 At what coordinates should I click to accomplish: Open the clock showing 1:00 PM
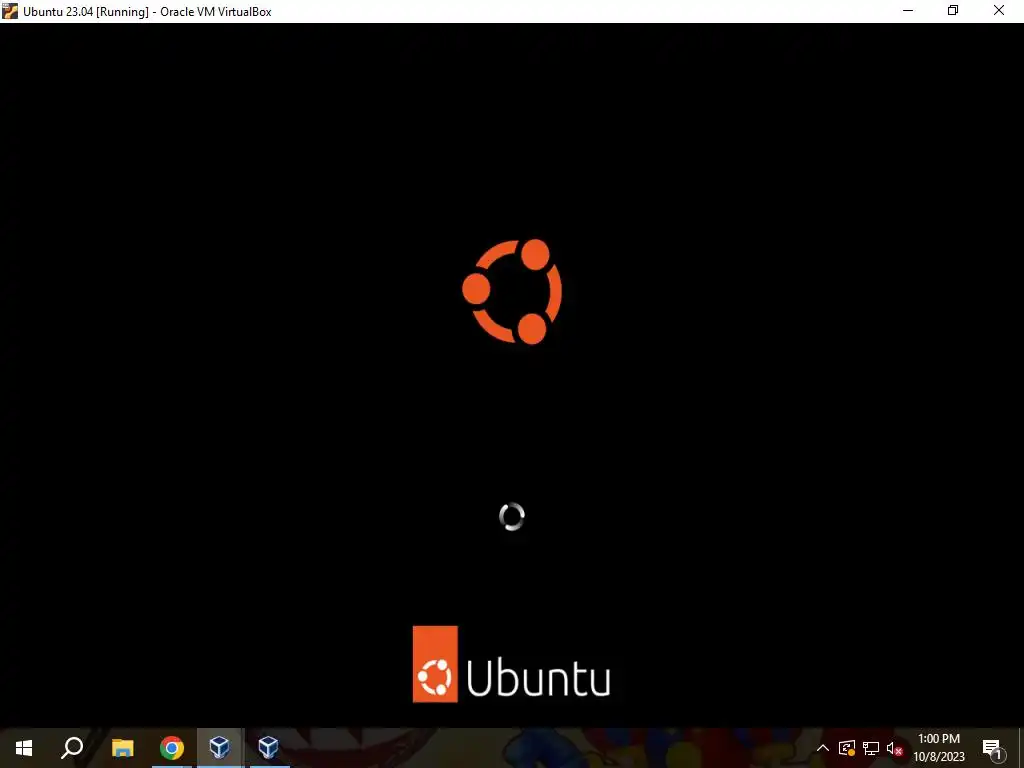938,748
